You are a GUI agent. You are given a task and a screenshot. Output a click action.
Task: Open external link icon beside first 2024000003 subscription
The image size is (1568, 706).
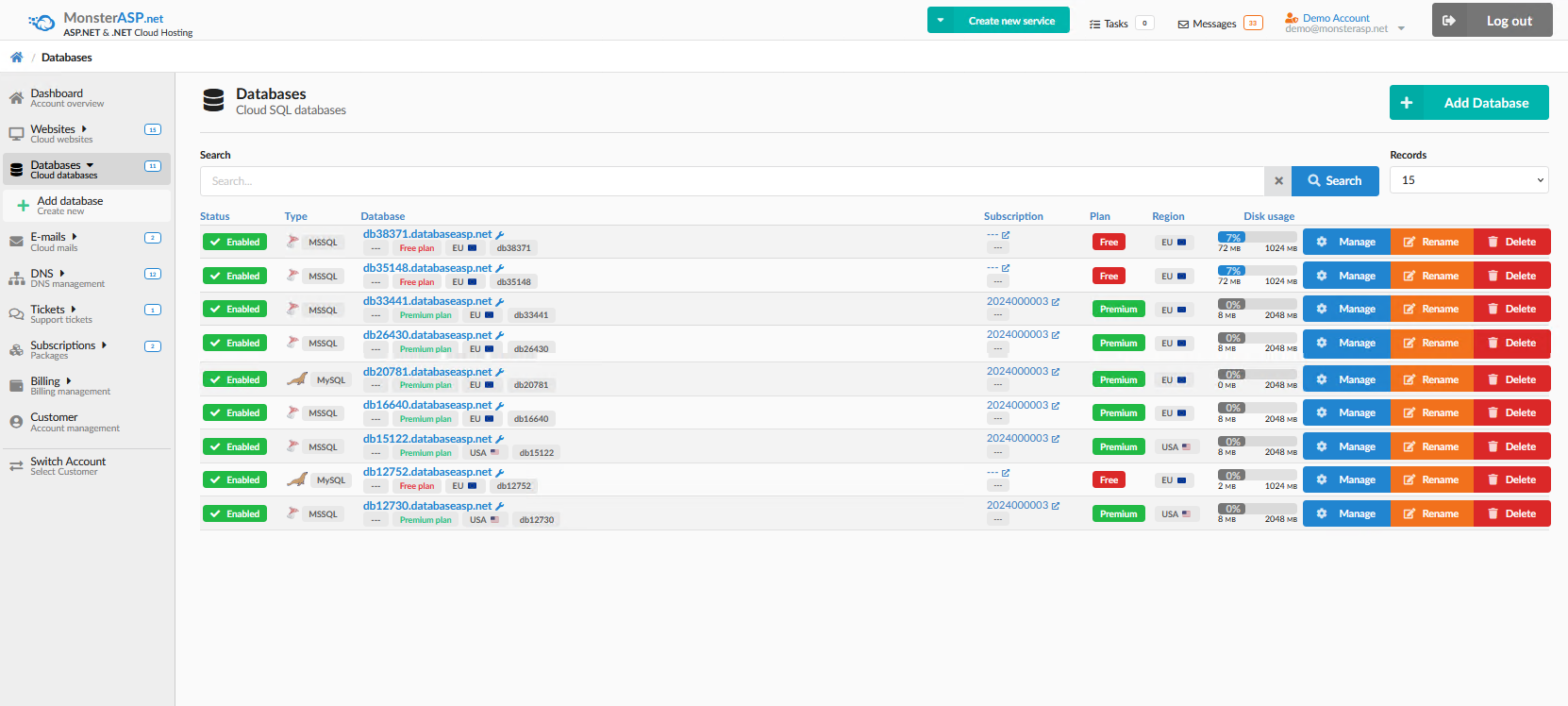[1056, 302]
